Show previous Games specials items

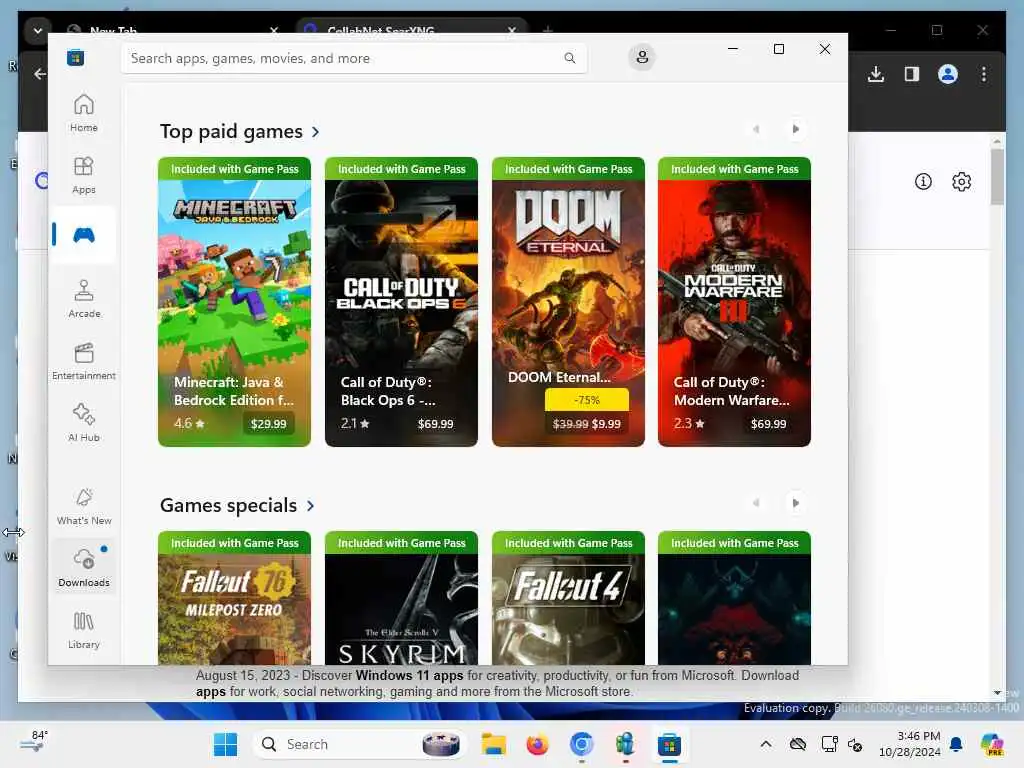[x=756, y=503]
